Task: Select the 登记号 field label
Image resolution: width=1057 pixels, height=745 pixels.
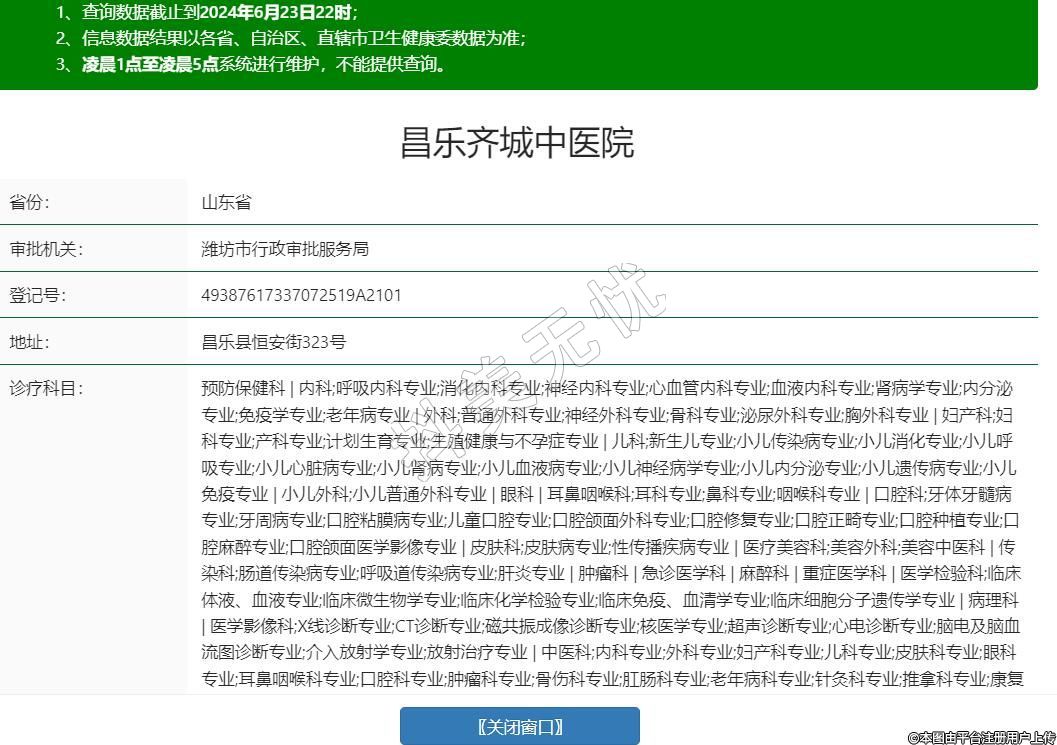Action: (38, 295)
